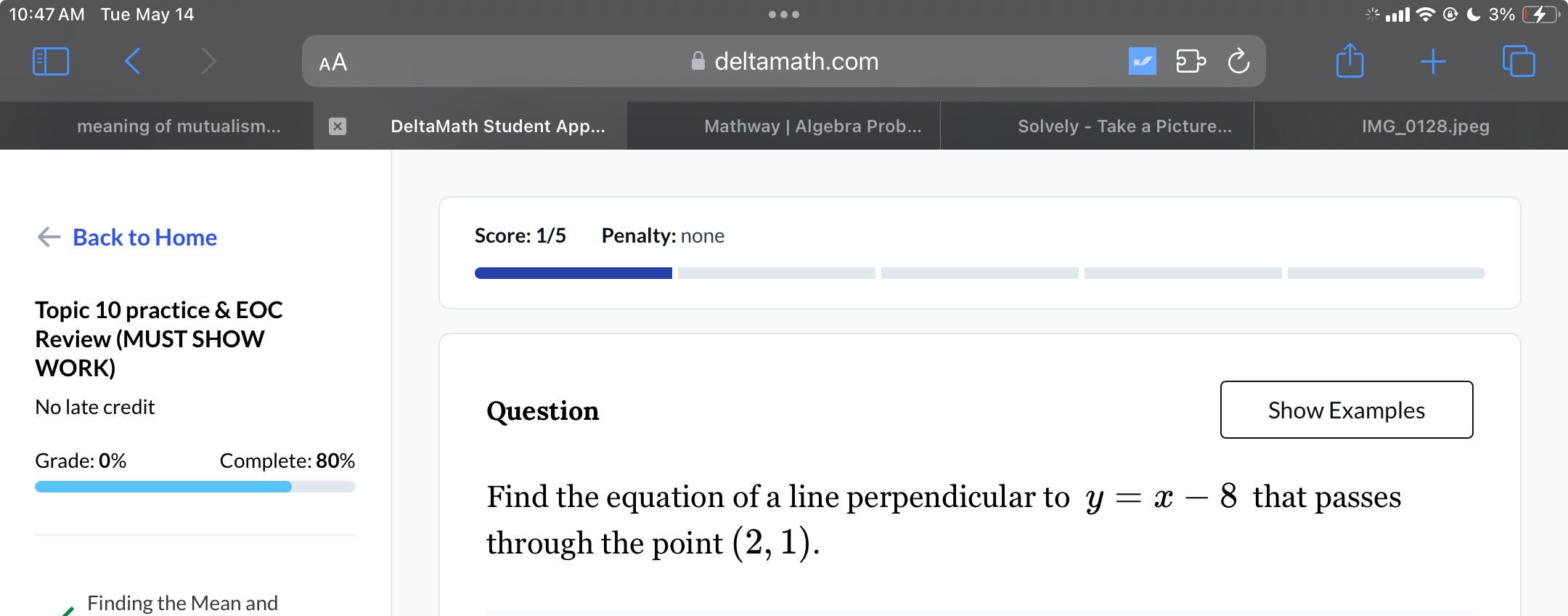Click the address bar to edit the URL
This screenshot has width=1568, height=616.
click(796, 61)
